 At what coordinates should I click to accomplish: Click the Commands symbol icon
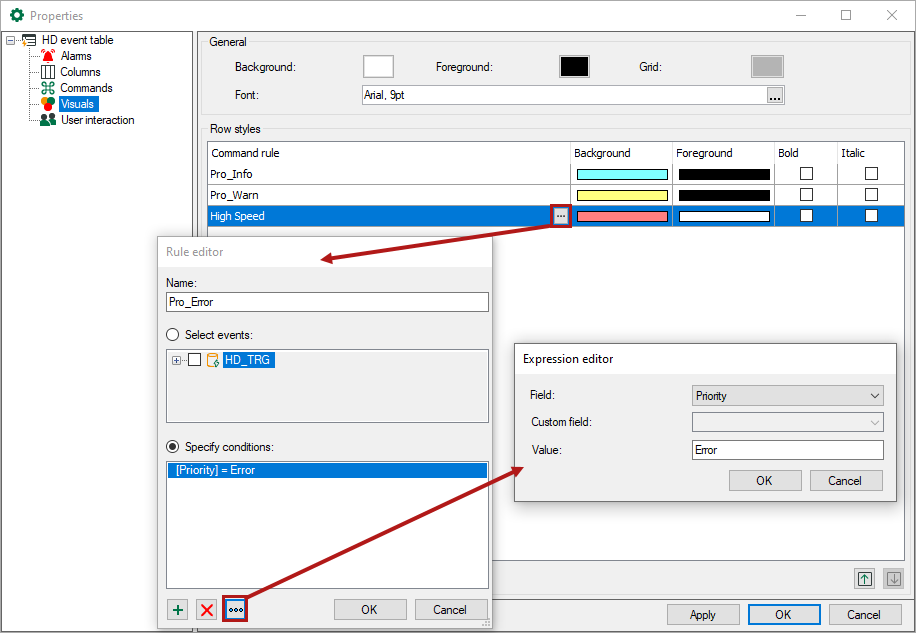pyautogui.click(x=48, y=88)
